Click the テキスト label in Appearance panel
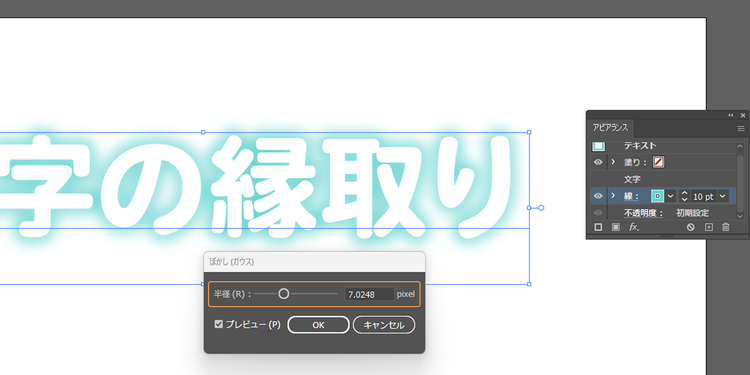 640,145
